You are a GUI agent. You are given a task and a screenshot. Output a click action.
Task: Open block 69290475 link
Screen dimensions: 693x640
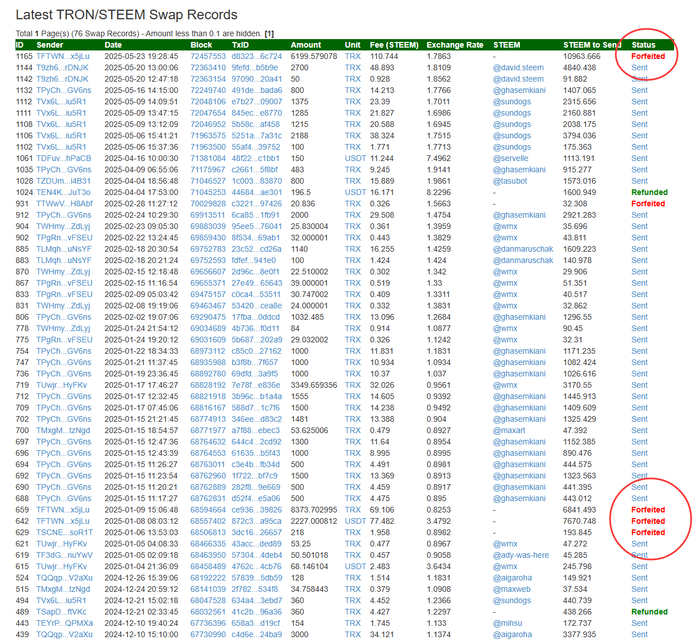click(x=208, y=317)
